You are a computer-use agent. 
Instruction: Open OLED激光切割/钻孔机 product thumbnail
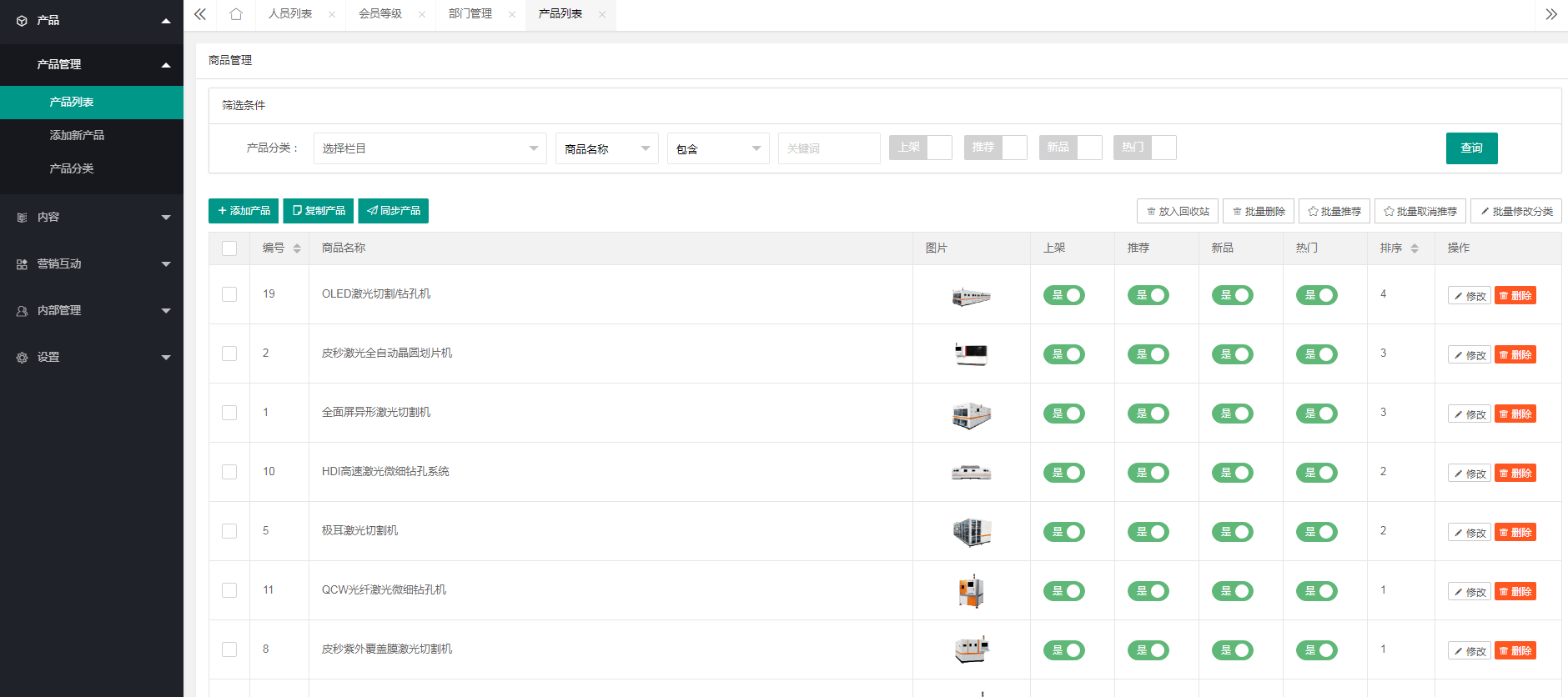[972, 295]
